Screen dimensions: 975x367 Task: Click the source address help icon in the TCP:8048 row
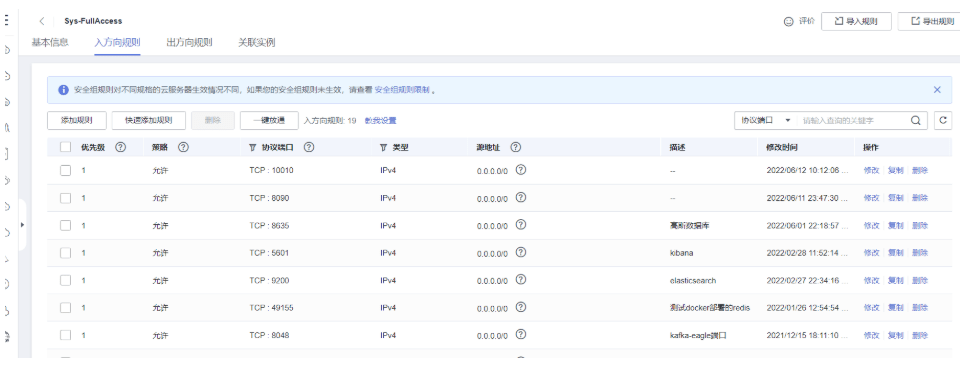click(521, 334)
